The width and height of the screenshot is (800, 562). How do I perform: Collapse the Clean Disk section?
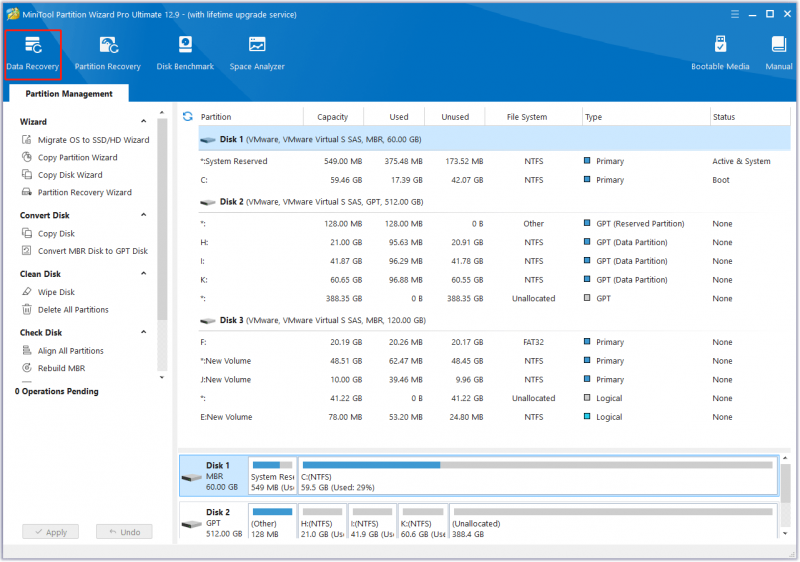pos(144,273)
